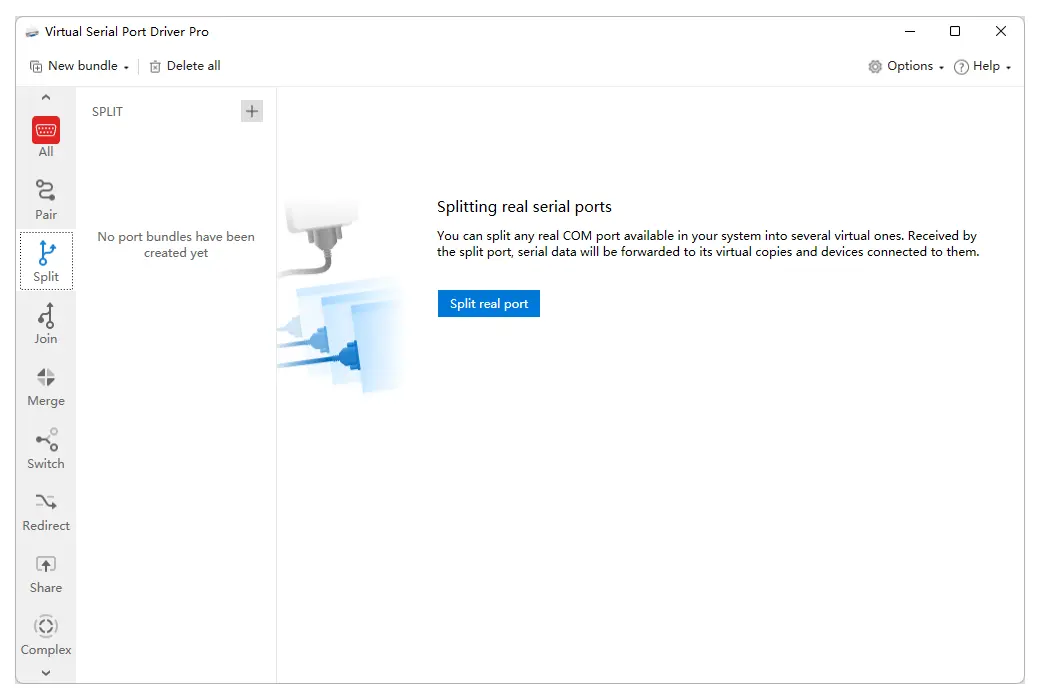This screenshot has width=1040, height=700.
Task: Close the Virtual Serial Port Driver window
Action: pyautogui.click(x=1001, y=31)
